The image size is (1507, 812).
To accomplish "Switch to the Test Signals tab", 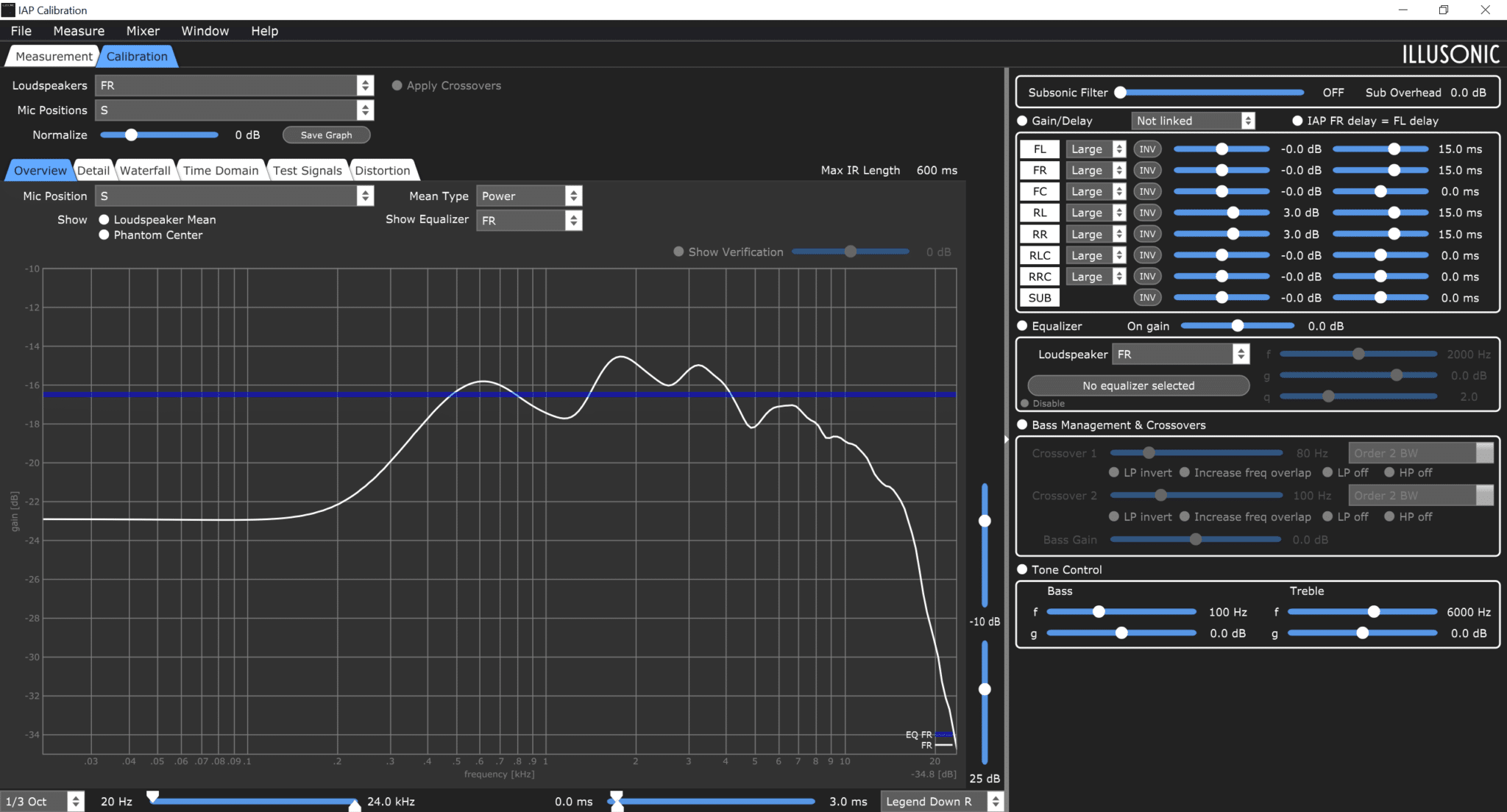I will (307, 171).
